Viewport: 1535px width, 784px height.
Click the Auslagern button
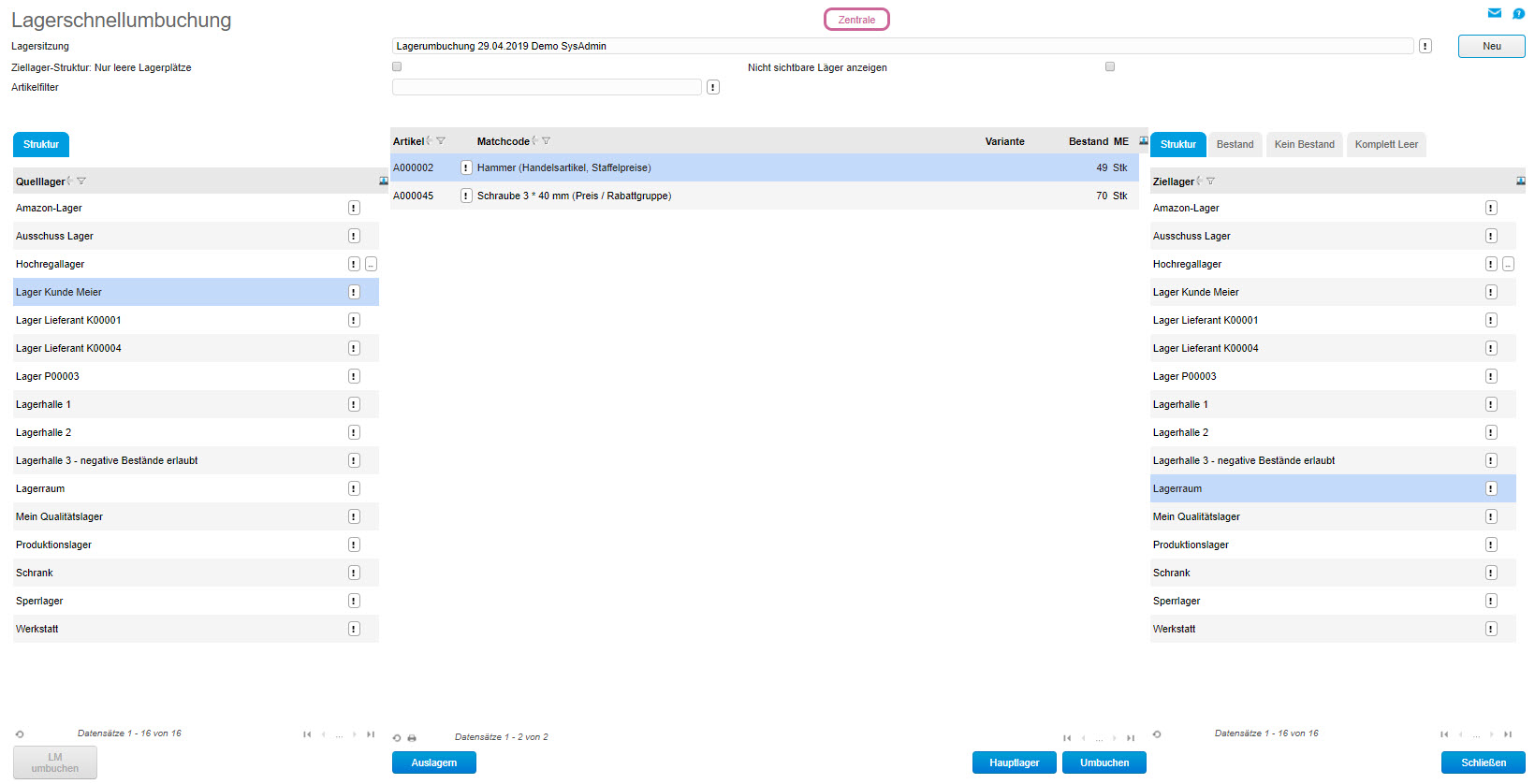click(434, 762)
